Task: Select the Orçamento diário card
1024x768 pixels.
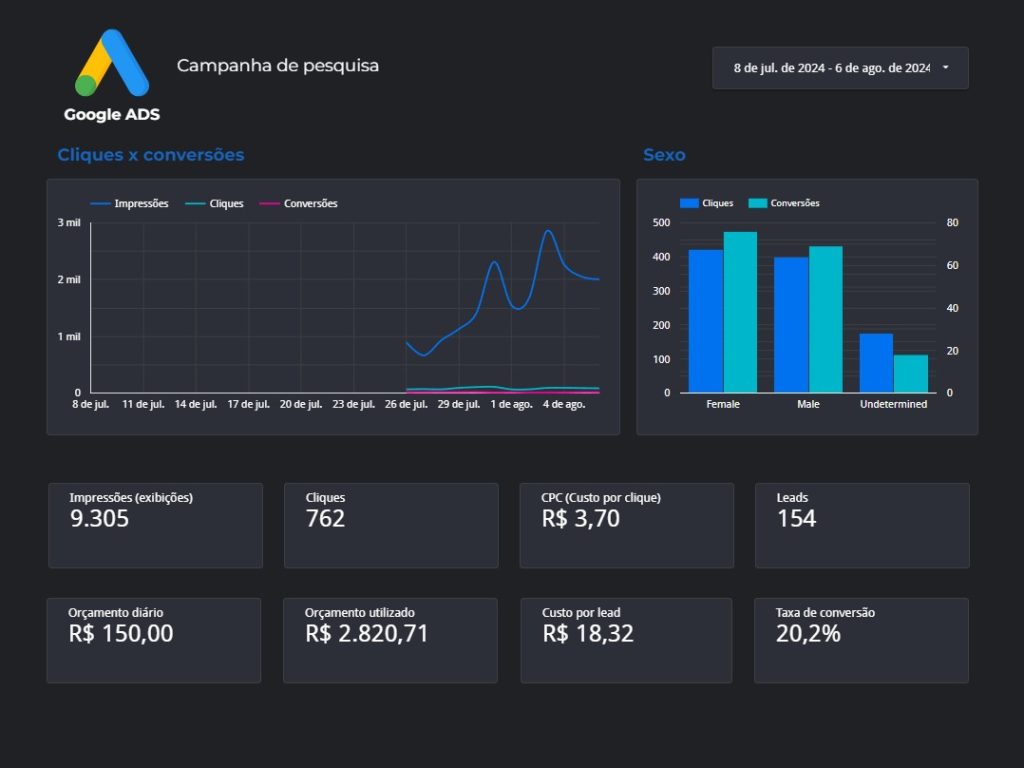Action: [153, 640]
